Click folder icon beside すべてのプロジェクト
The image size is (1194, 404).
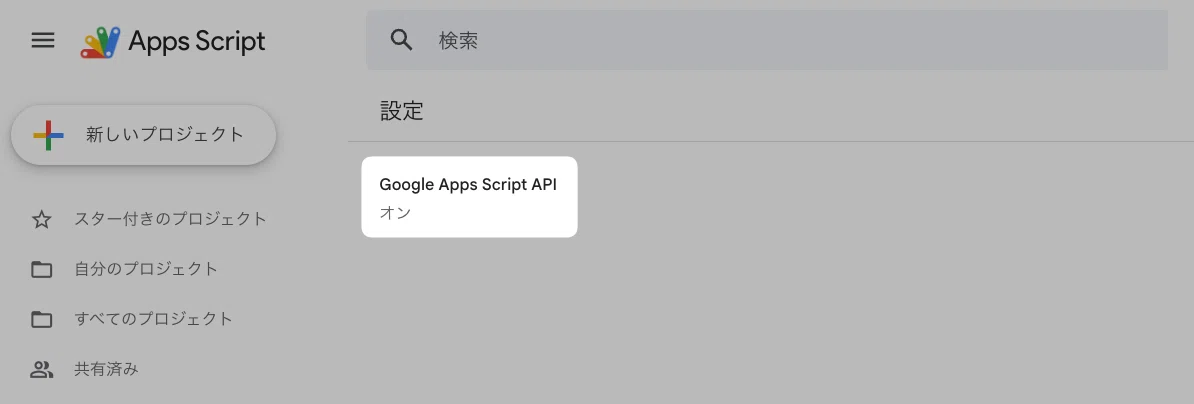point(41,319)
